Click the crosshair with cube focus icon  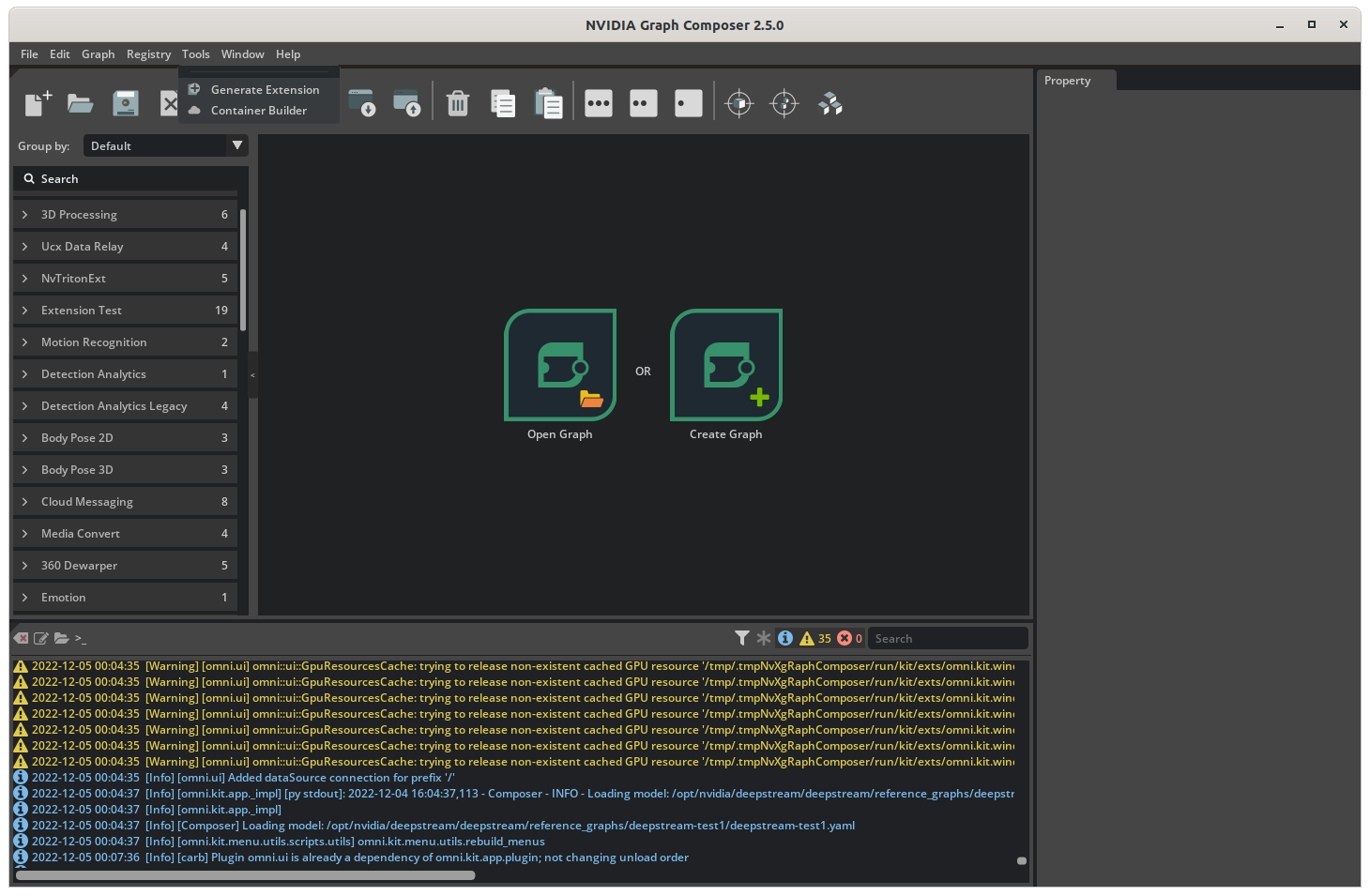point(739,103)
